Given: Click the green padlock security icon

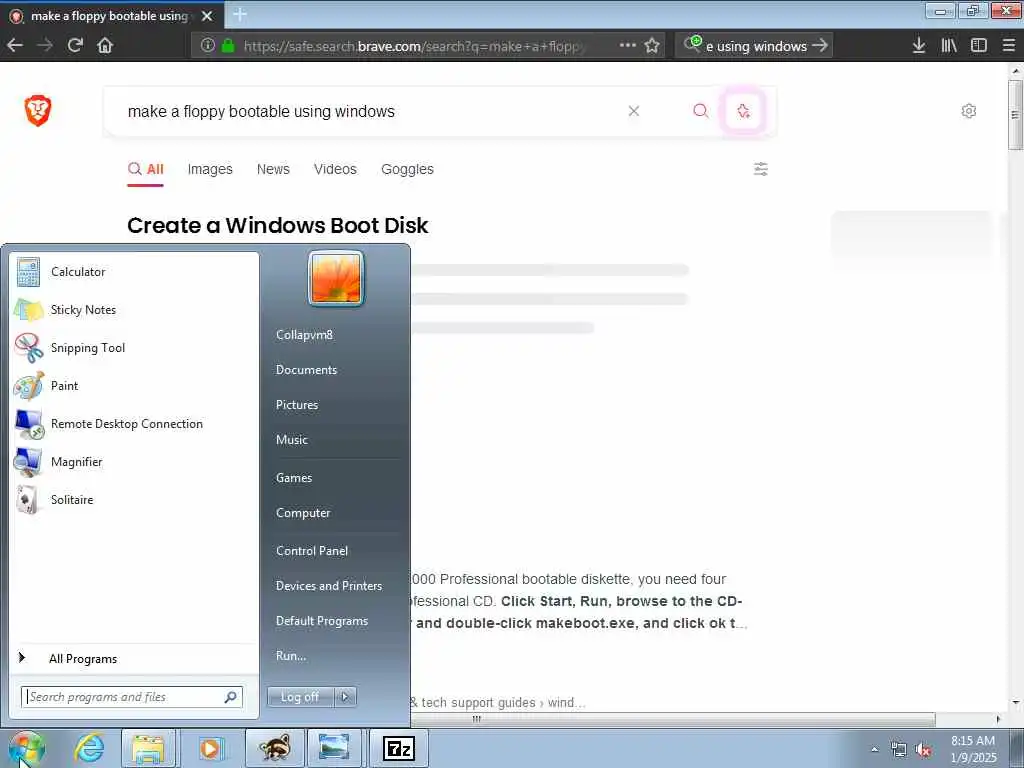Looking at the screenshot, I should (x=228, y=45).
